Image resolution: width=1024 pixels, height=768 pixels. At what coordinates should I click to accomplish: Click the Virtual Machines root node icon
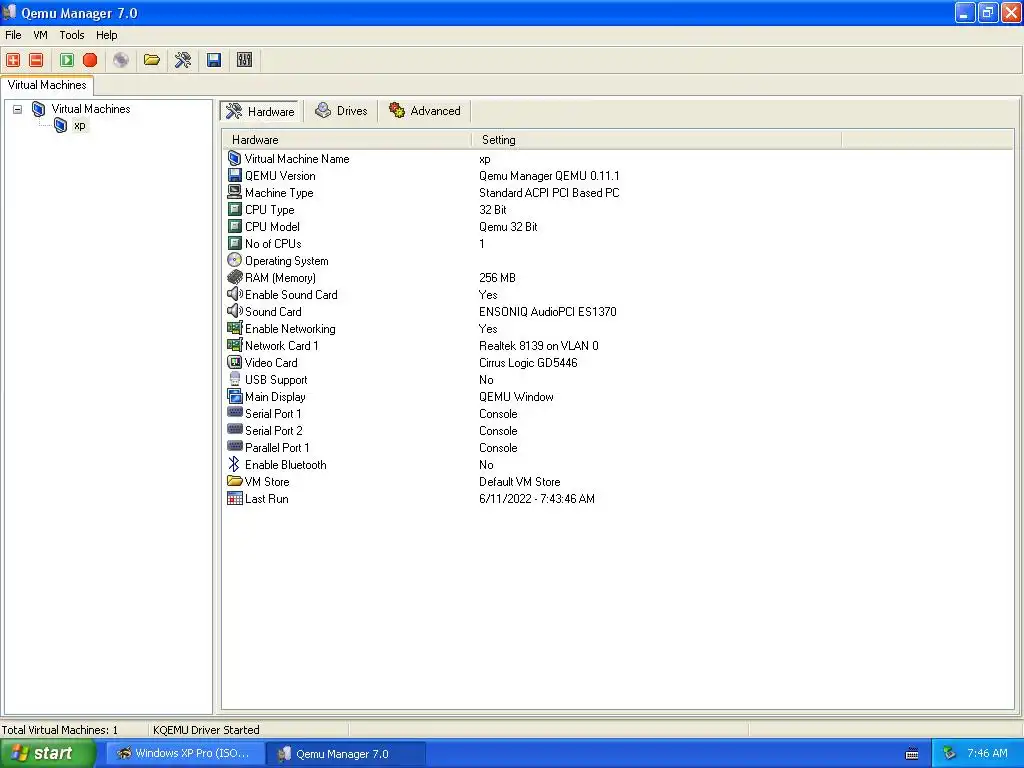(x=39, y=108)
